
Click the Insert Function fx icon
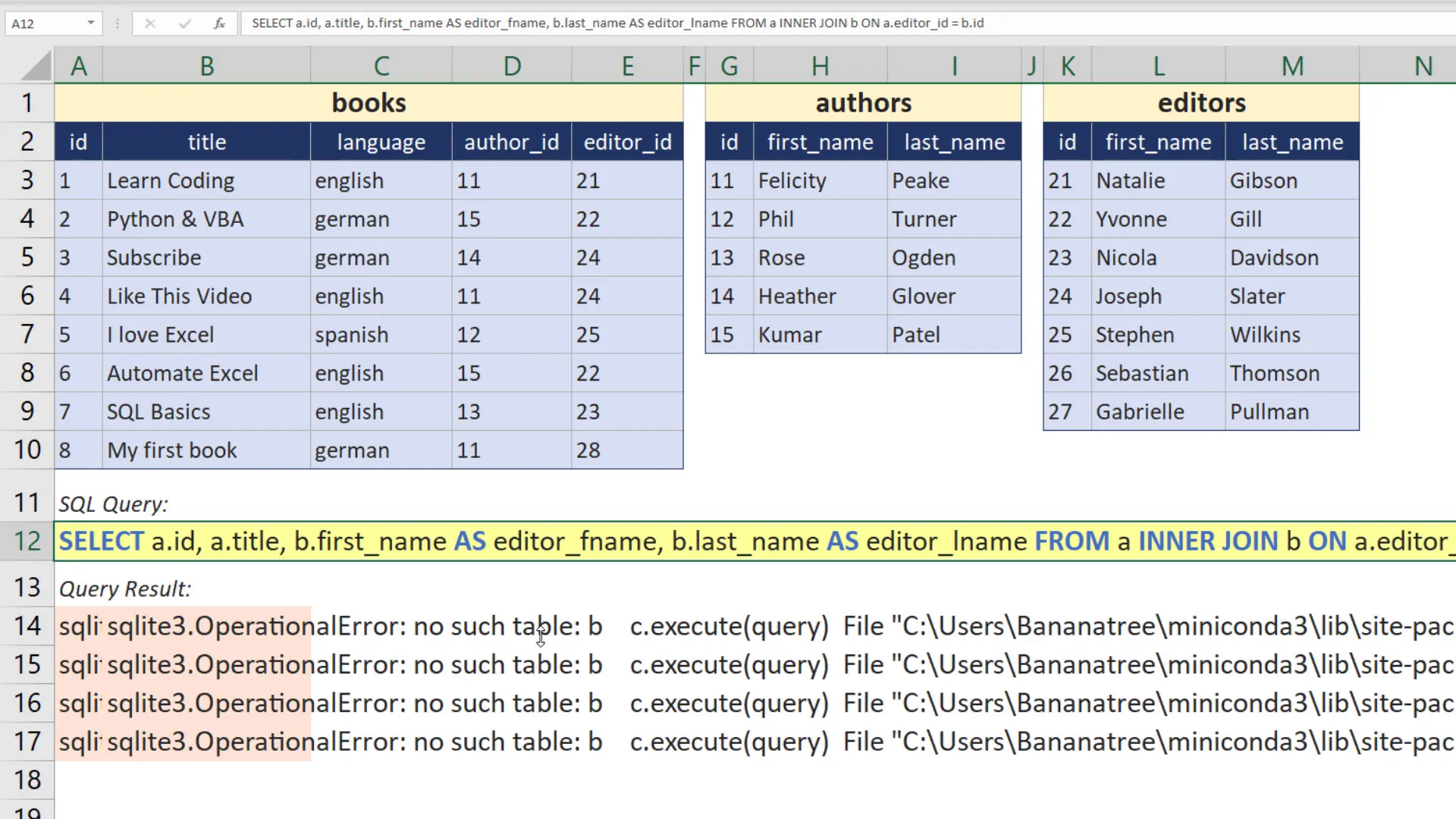(x=219, y=23)
